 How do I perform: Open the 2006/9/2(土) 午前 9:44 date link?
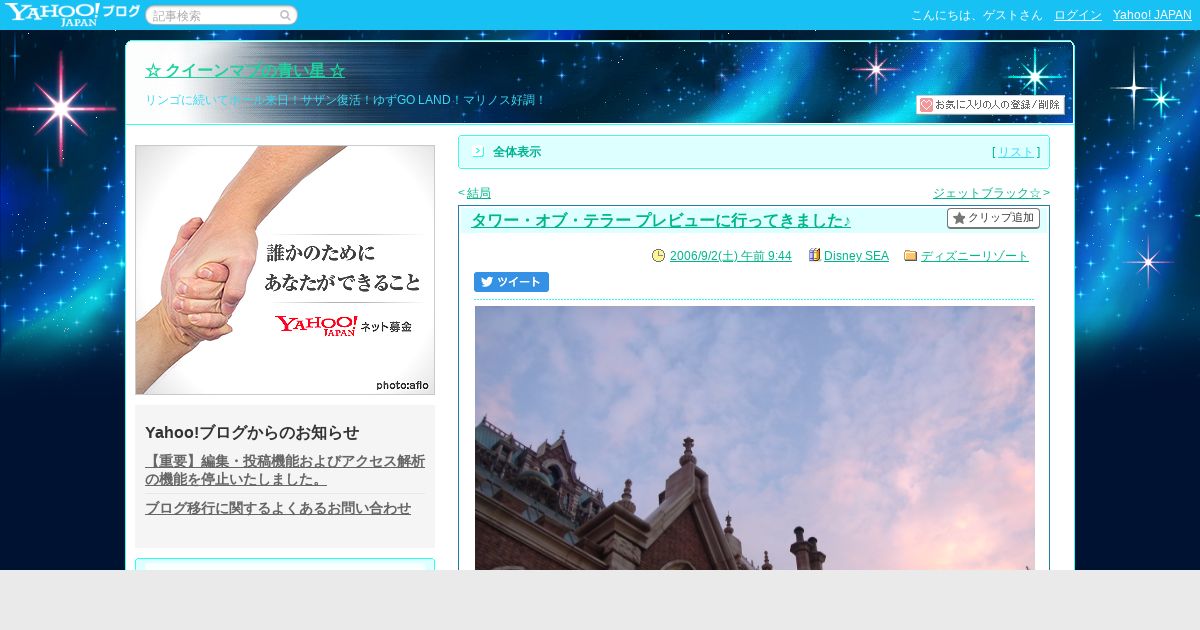tap(731, 256)
